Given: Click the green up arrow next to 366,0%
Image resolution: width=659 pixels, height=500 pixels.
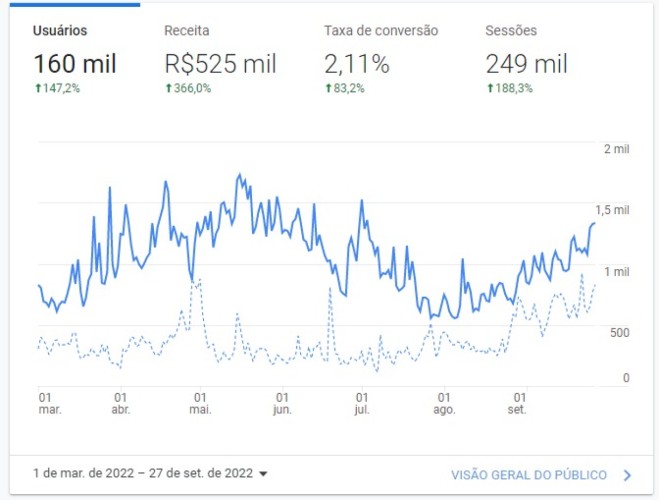Looking at the screenshot, I should pyautogui.click(x=169, y=88).
